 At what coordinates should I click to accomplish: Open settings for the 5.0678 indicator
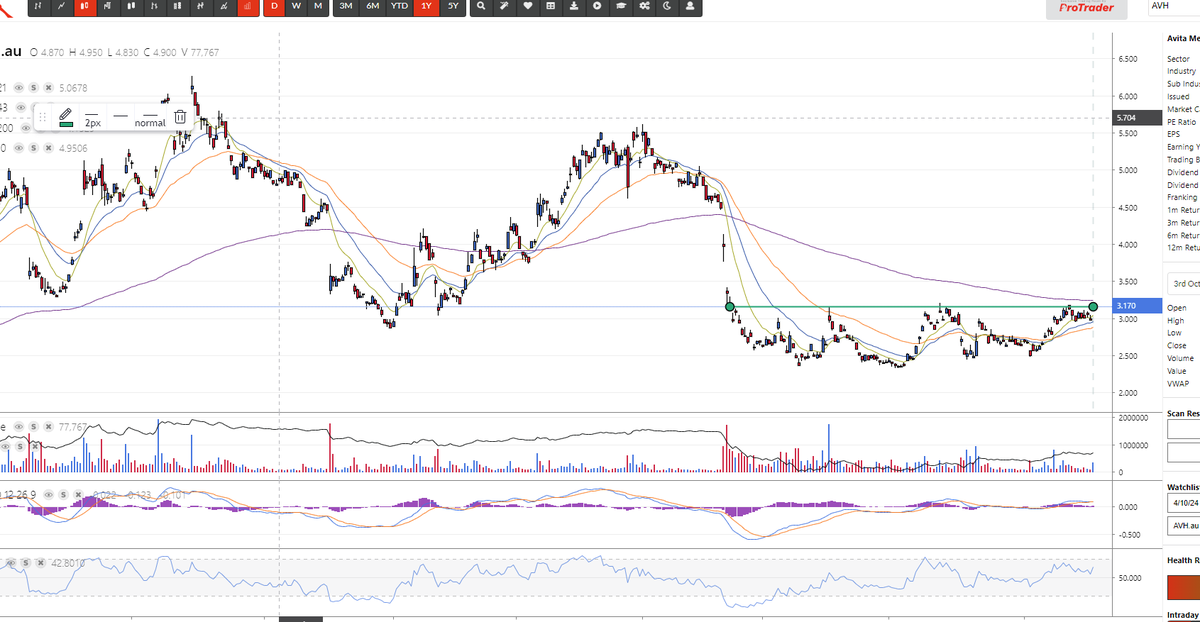click(34, 88)
